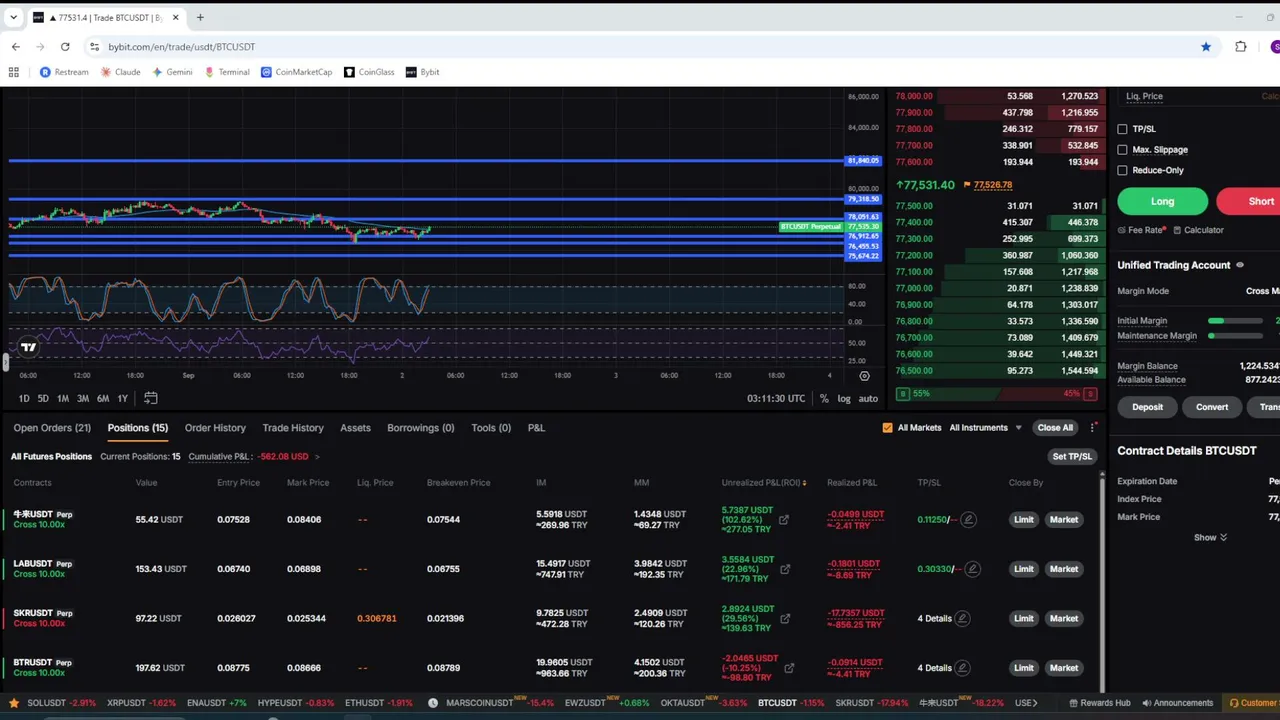Enable the TP/SL checkbox

pos(1122,129)
